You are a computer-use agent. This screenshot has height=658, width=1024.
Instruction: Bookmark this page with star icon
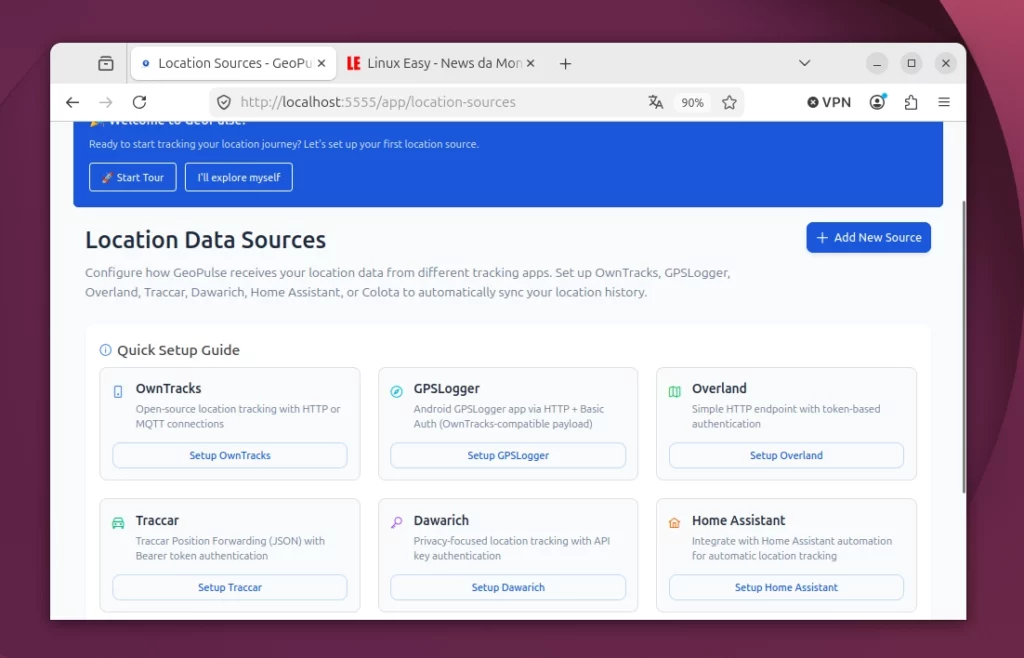coord(729,102)
